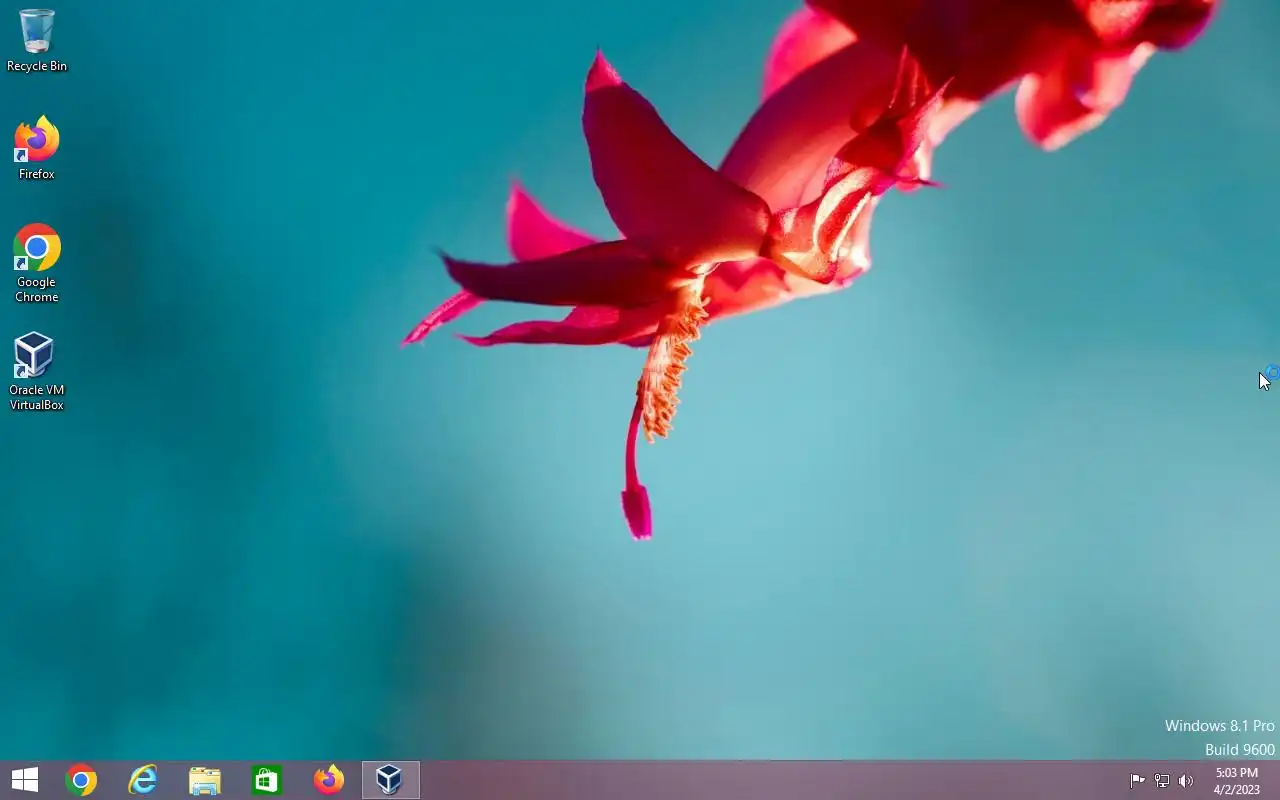
Task: Select the Oracle VM VirtualBox desktop shortcut
Action: [37, 371]
